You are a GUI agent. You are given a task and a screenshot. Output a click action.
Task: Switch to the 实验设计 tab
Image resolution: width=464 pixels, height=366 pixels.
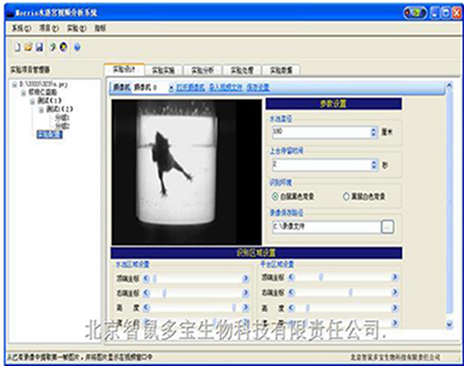pyautogui.click(x=124, y=69)
